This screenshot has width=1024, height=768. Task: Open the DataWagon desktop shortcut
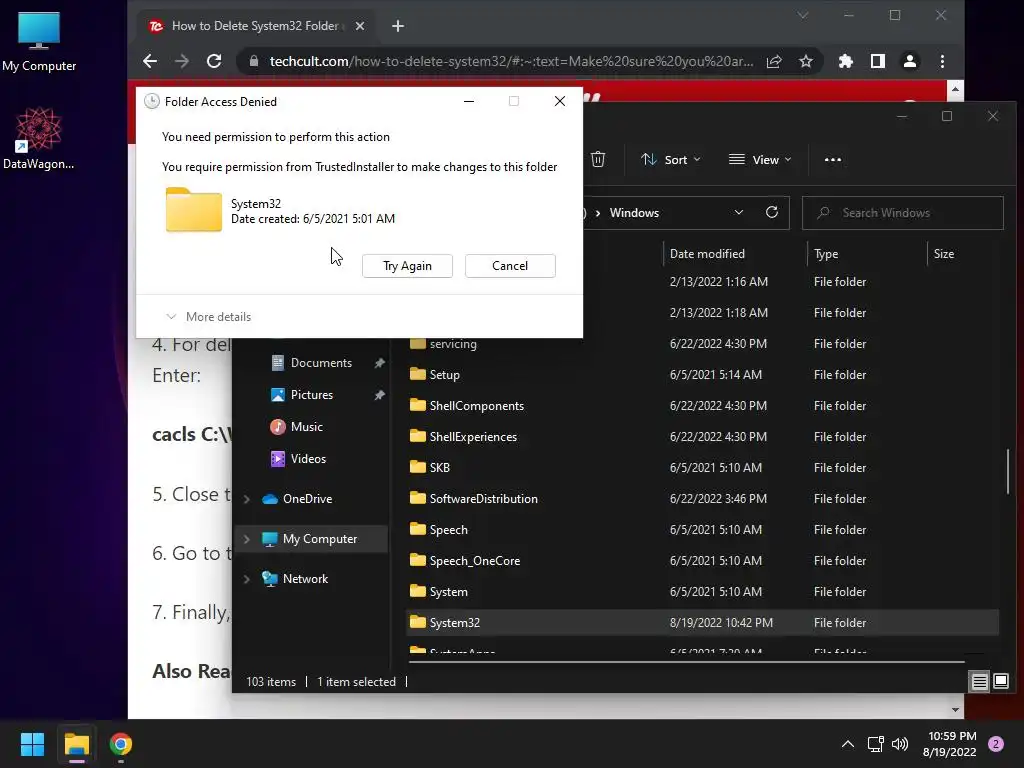[x=39, y=138]
